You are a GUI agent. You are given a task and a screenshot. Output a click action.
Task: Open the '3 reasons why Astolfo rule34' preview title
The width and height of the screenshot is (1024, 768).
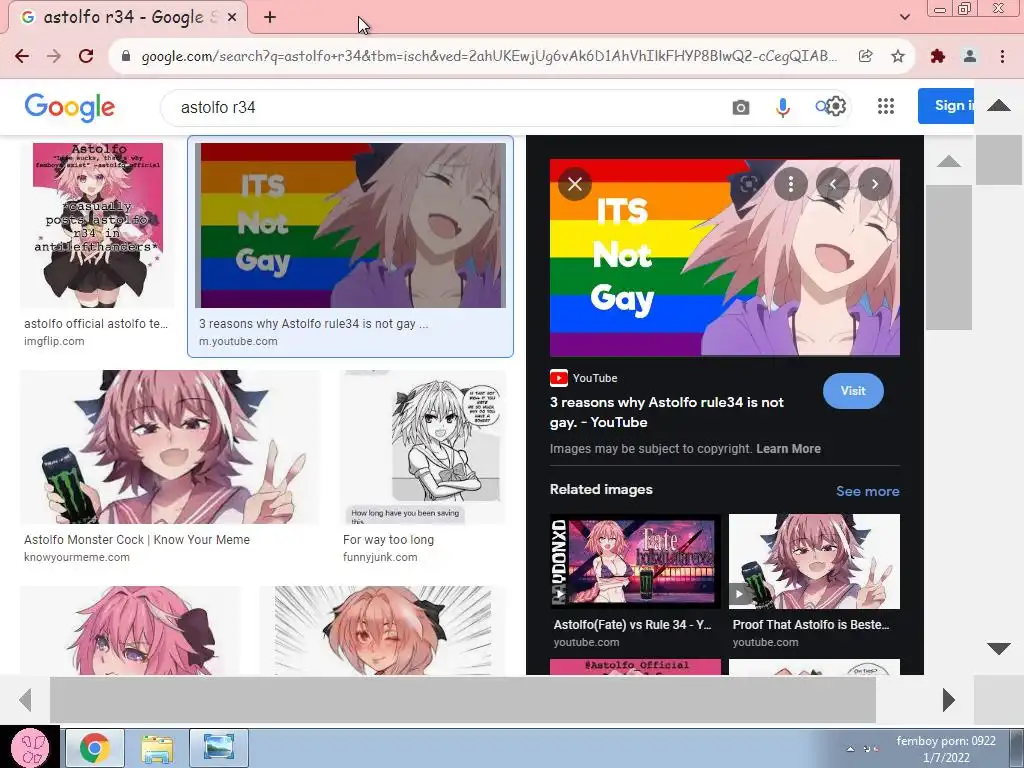(667, 412)
